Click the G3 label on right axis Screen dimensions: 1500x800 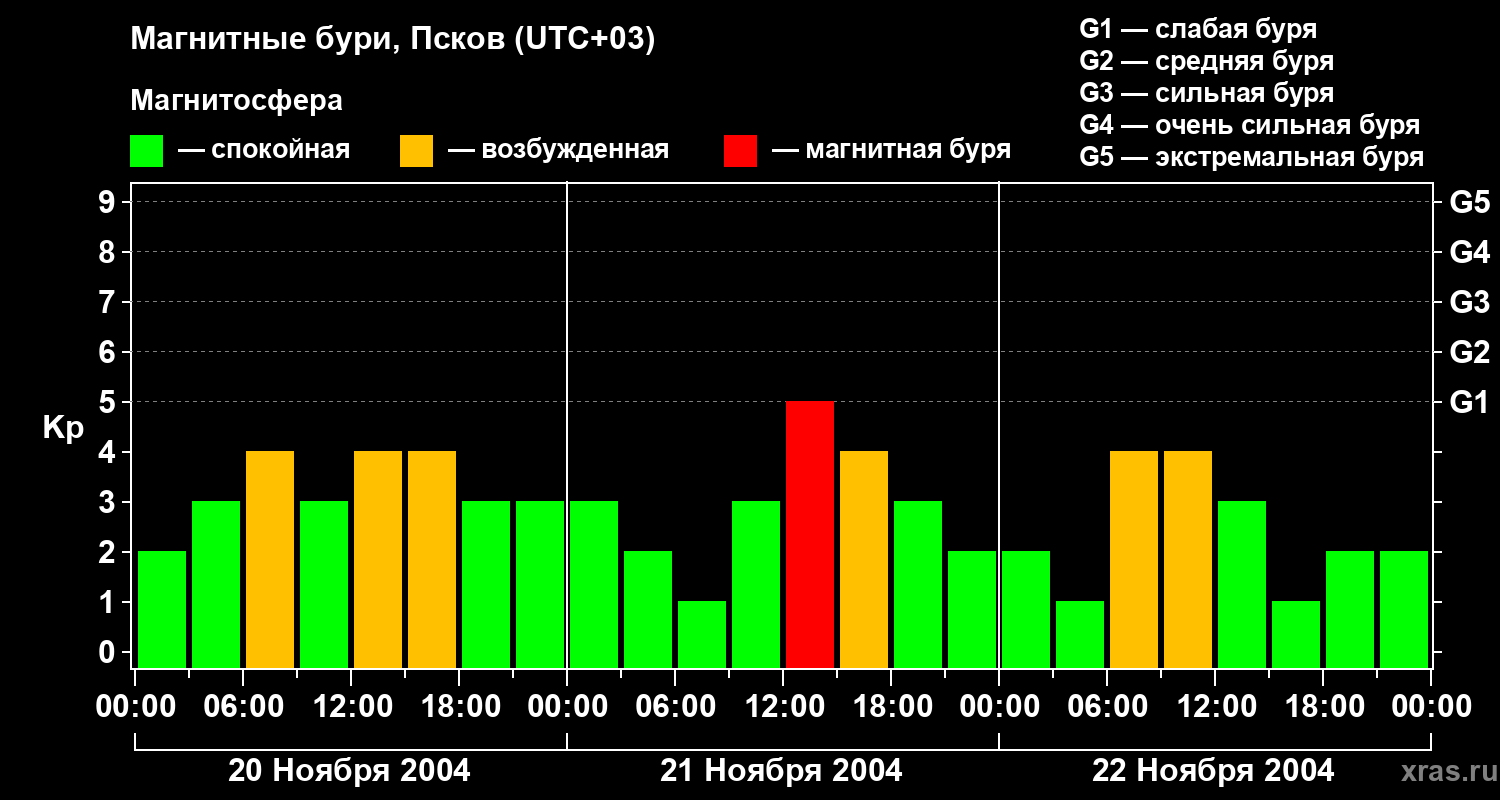[1469, 302]
